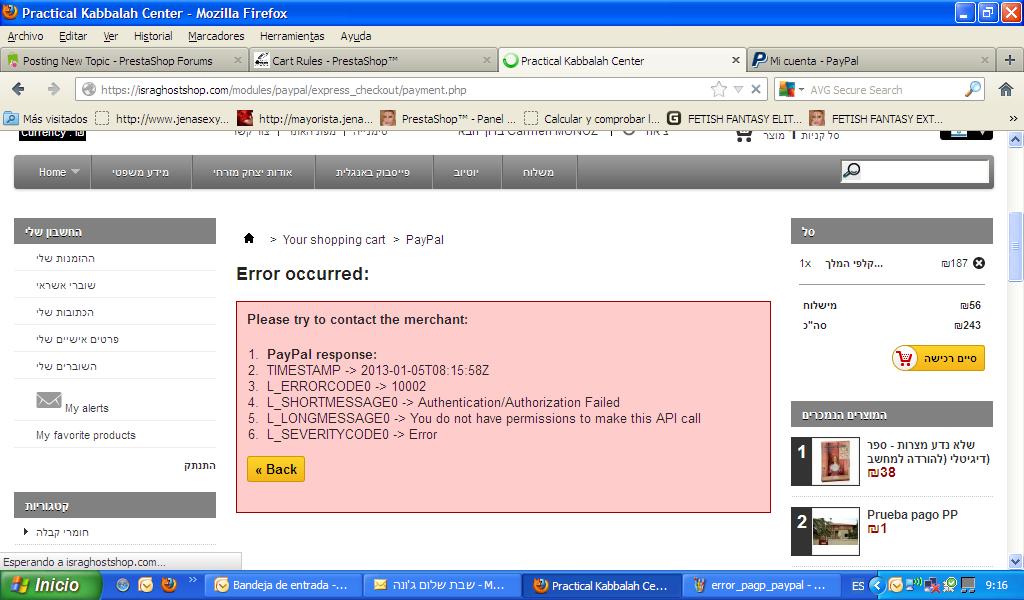1024x600 pixels.
Task: Click the site search magnifier icon
Action: [x=852, y=172]
